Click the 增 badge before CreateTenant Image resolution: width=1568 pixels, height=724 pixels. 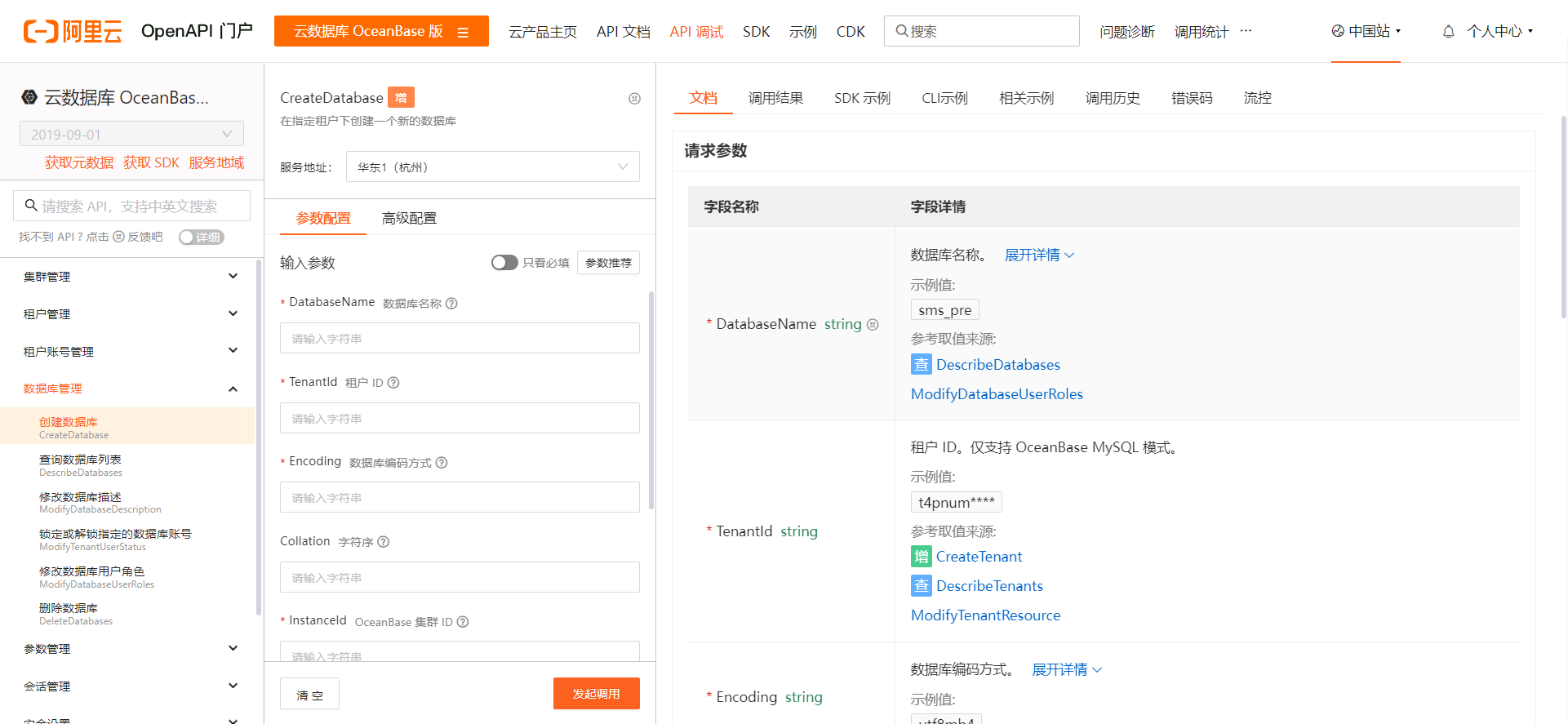(921, 557)
